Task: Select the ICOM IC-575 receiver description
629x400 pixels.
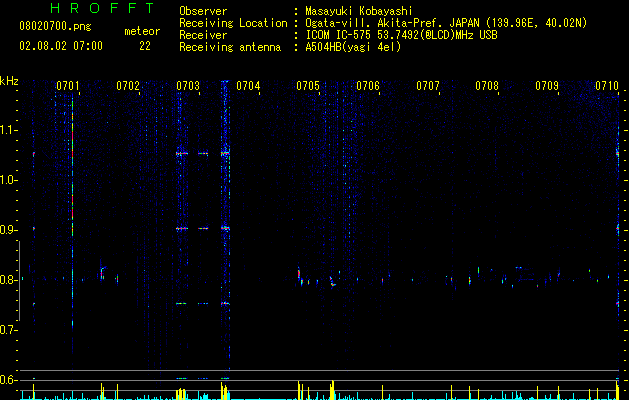Action: click(401, 35)
